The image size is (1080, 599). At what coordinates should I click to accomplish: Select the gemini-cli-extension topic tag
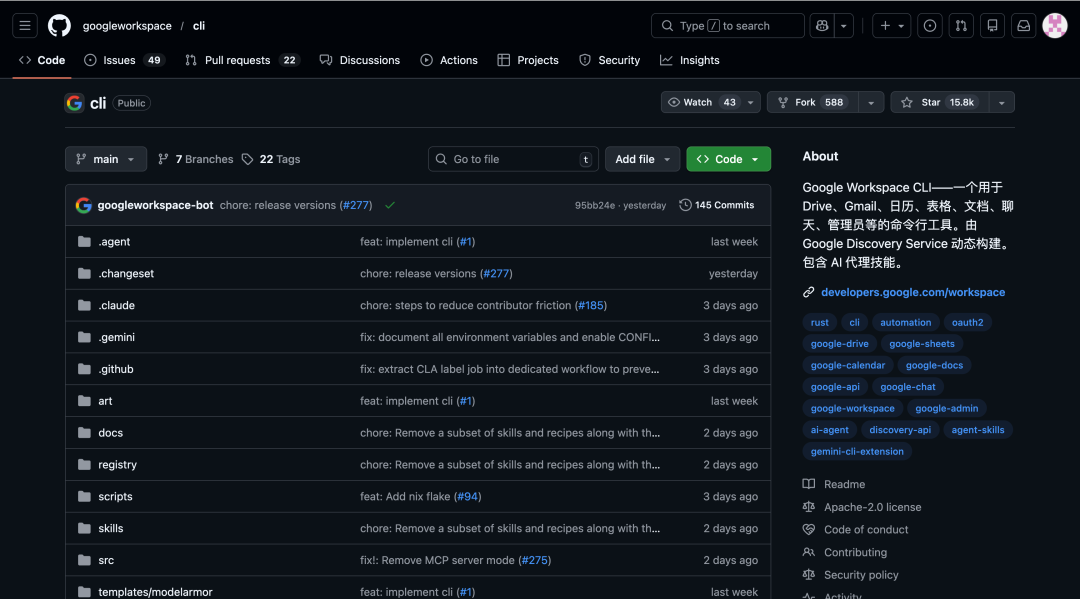click(x=857, y=452)
